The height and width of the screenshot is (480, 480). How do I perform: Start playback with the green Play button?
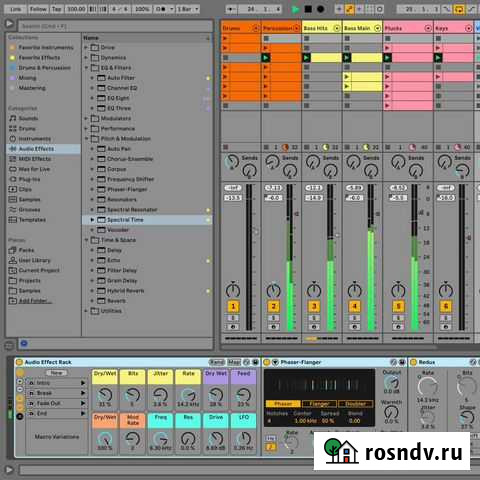click(x=295, y=9)
